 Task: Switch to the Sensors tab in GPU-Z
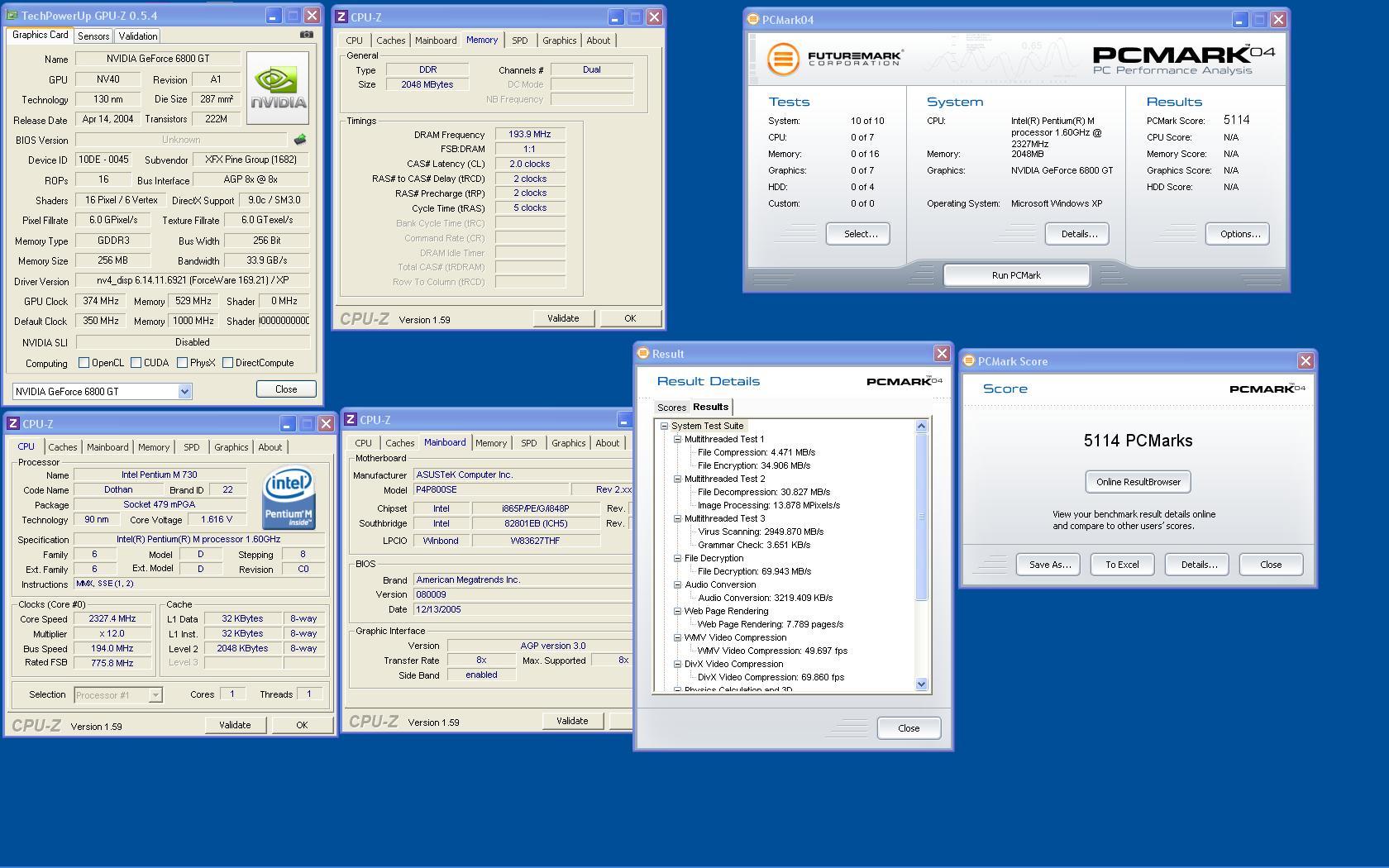pos(93,36)
